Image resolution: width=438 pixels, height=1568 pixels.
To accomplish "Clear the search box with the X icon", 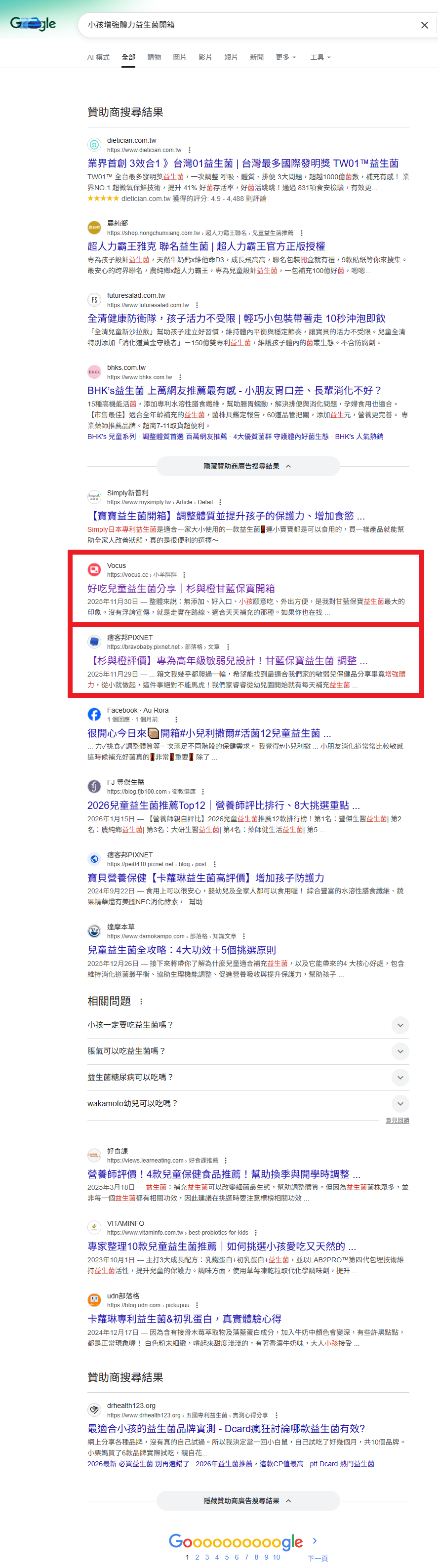I will click(424, 25).
